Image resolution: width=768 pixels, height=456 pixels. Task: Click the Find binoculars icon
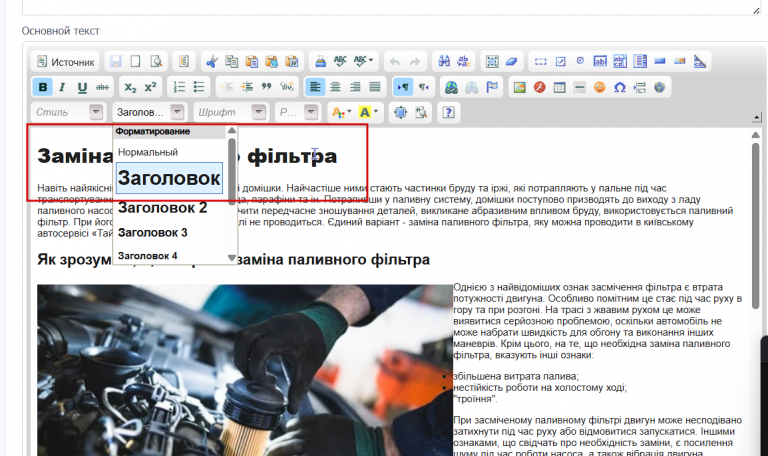click(444, 62)
